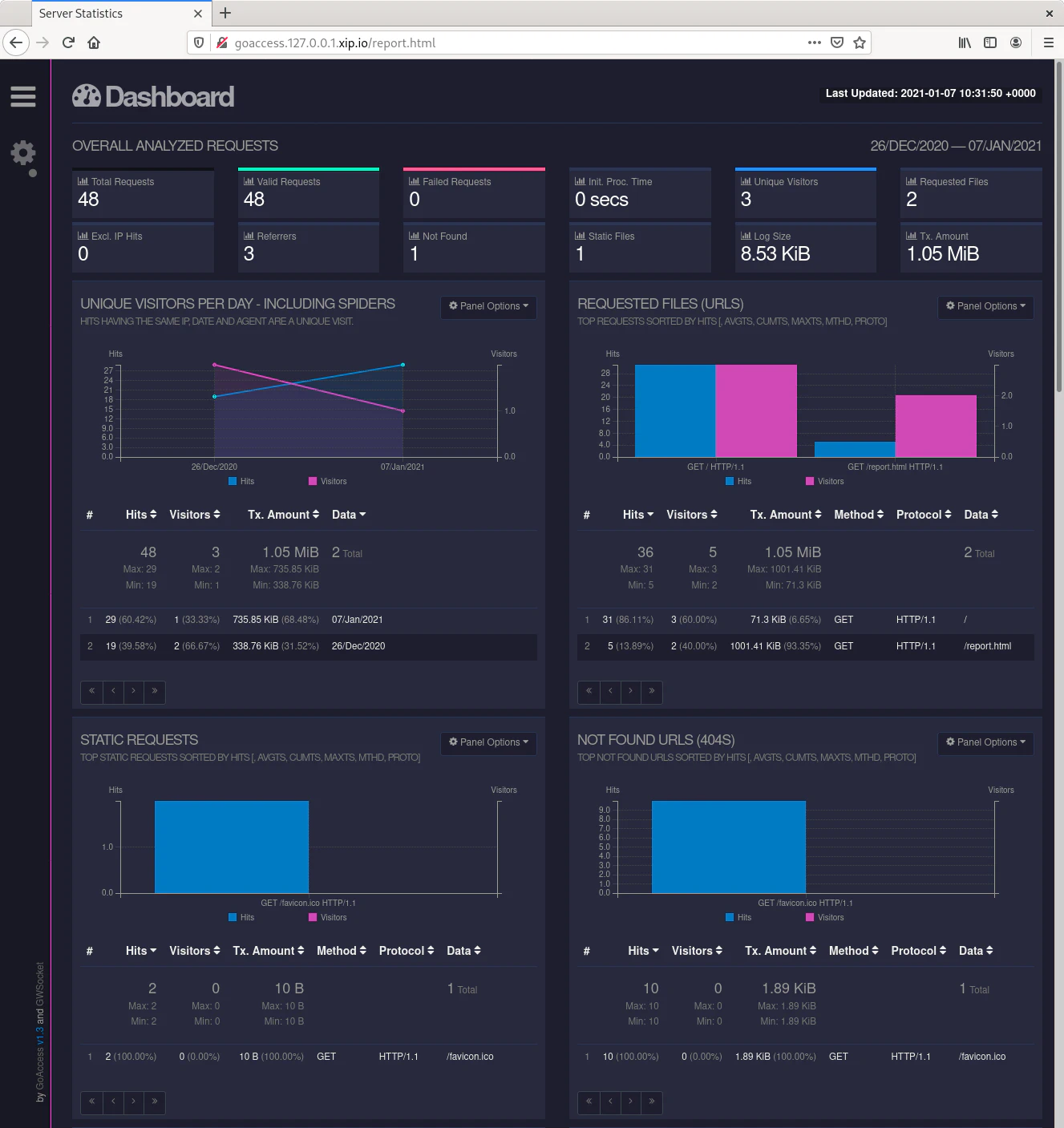1064x1128 pixels.
Task: Sort Requested Files table by Protocol
Action: [x=924, y=515]
